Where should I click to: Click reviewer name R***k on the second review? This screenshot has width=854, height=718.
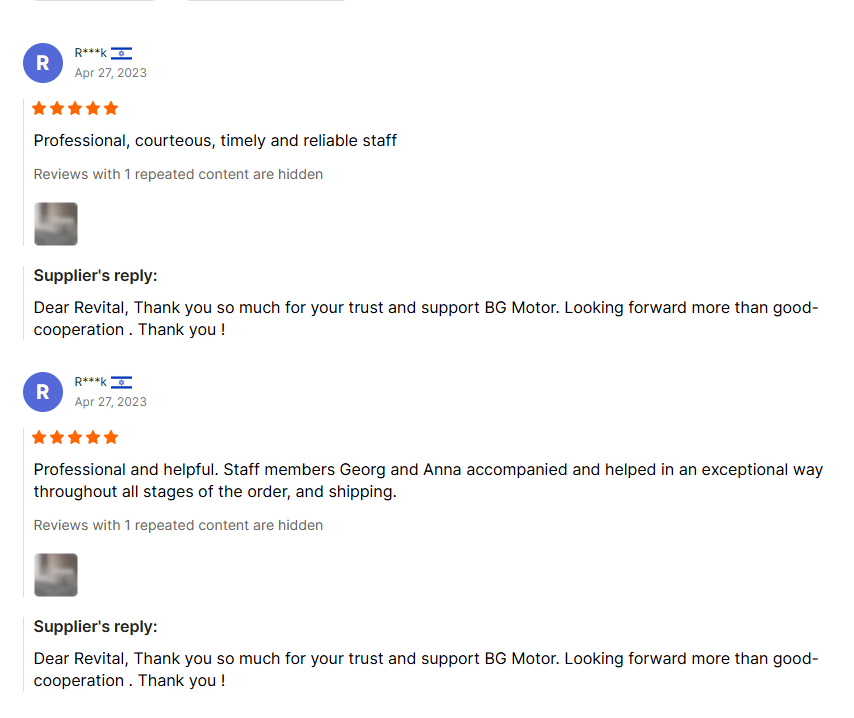click(x=90, y=382)
